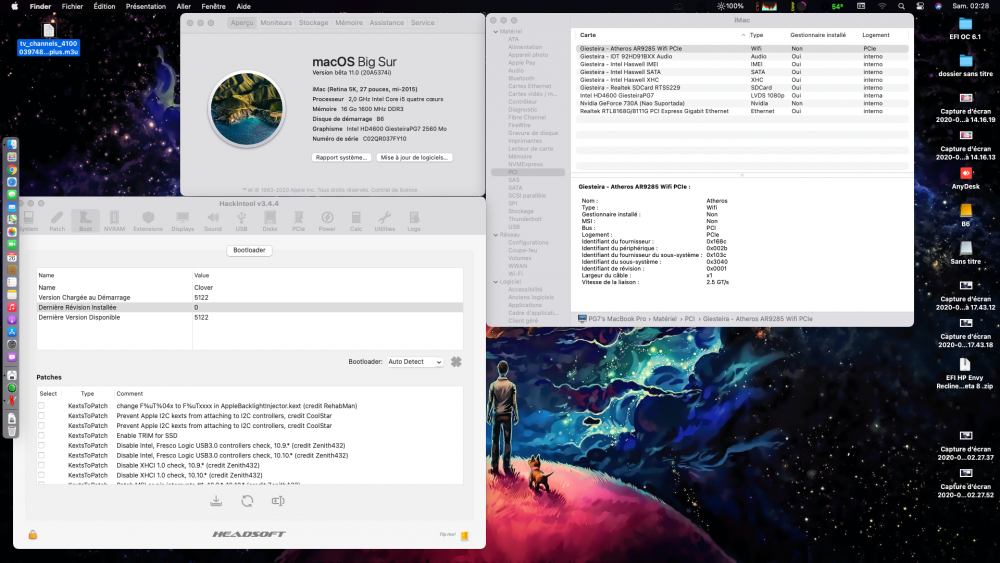Open Spotlight search in menu bar

(x=901, y=6)
